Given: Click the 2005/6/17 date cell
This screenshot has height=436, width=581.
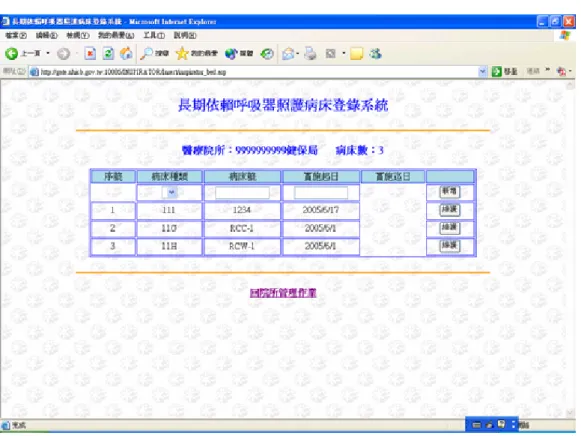Looking at the screenshot, I should 321,210.
